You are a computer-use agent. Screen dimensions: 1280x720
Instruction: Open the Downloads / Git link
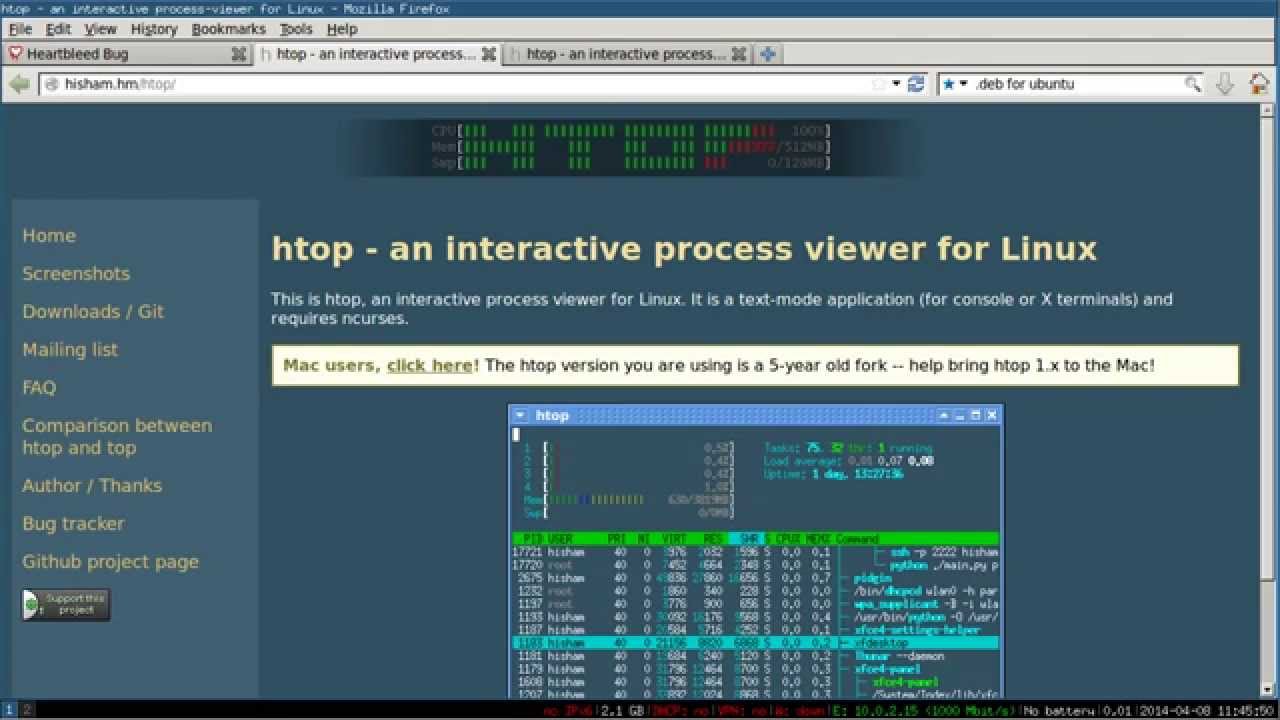(93, 312)
